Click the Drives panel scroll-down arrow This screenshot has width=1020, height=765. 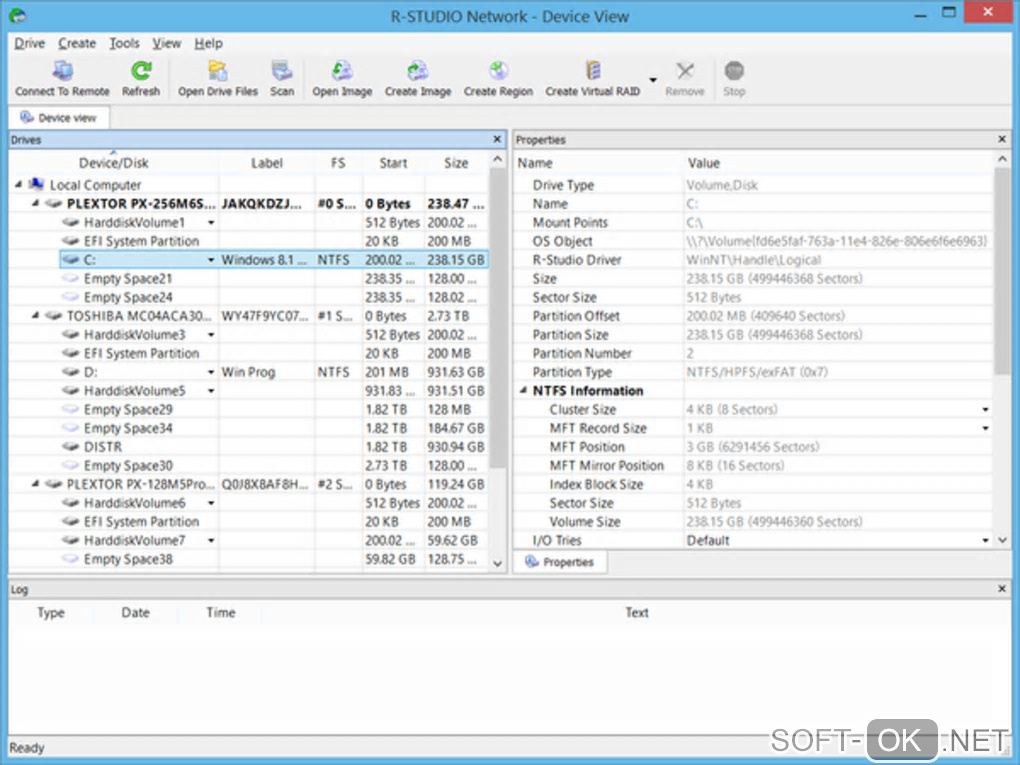click(x=498, y=564)
